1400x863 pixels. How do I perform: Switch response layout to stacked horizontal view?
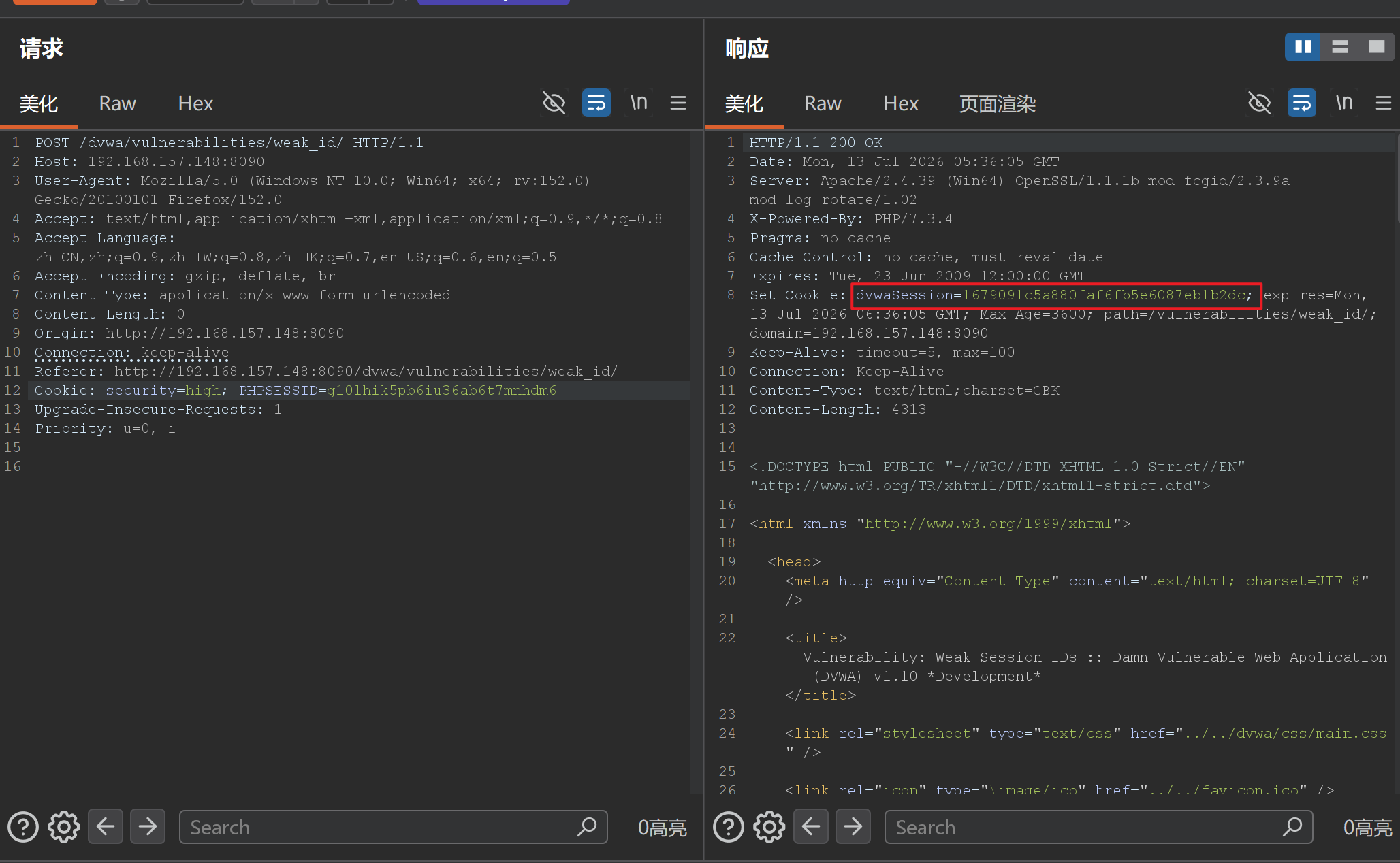(x=1339, y=47)
